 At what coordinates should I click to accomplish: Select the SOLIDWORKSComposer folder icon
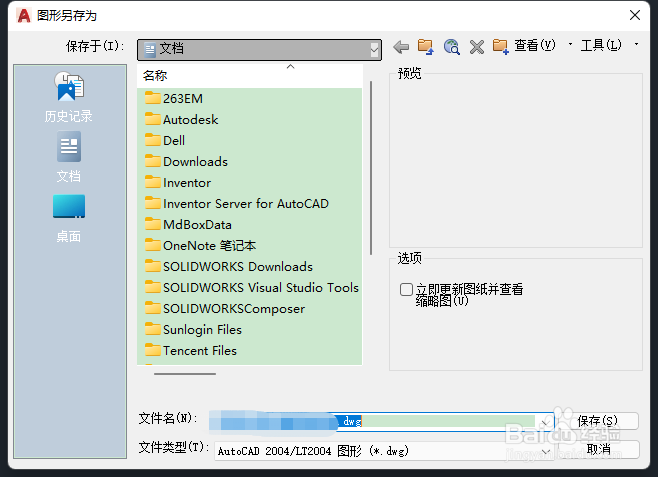[x=153, y=308]
